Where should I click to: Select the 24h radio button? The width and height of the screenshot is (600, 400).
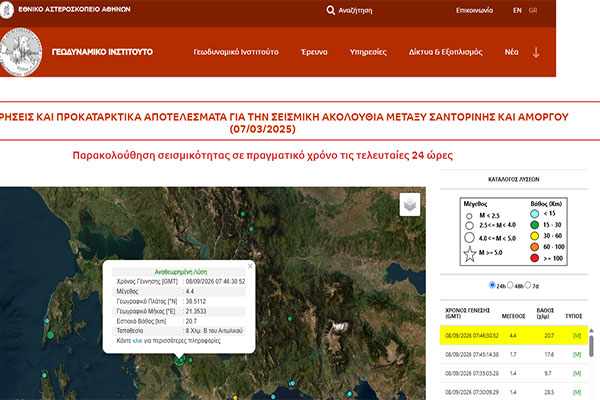tap(492, 285)
